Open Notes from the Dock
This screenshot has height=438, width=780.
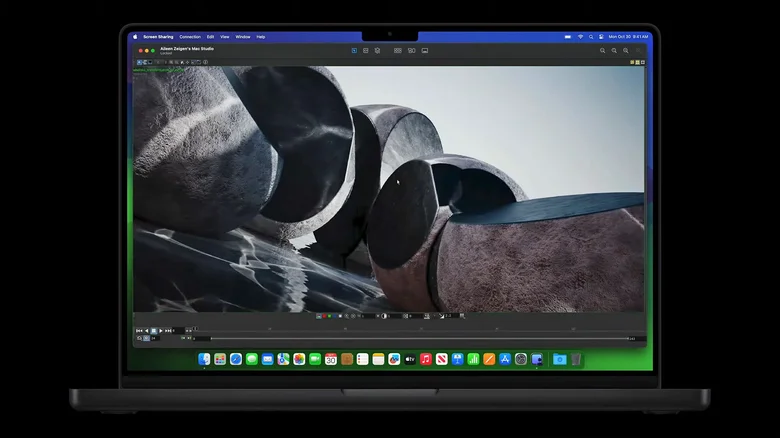click(x=379, y=359)
